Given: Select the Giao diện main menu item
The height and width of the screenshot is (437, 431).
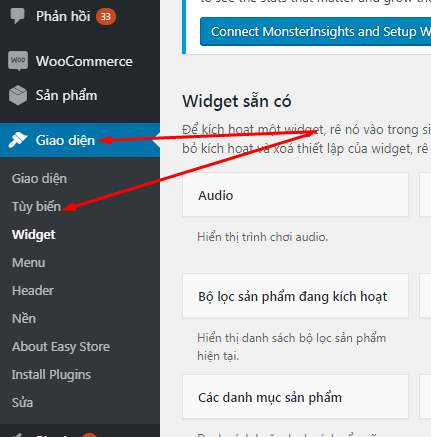Looking at the screenshot, I should click(x=80, y=140).
